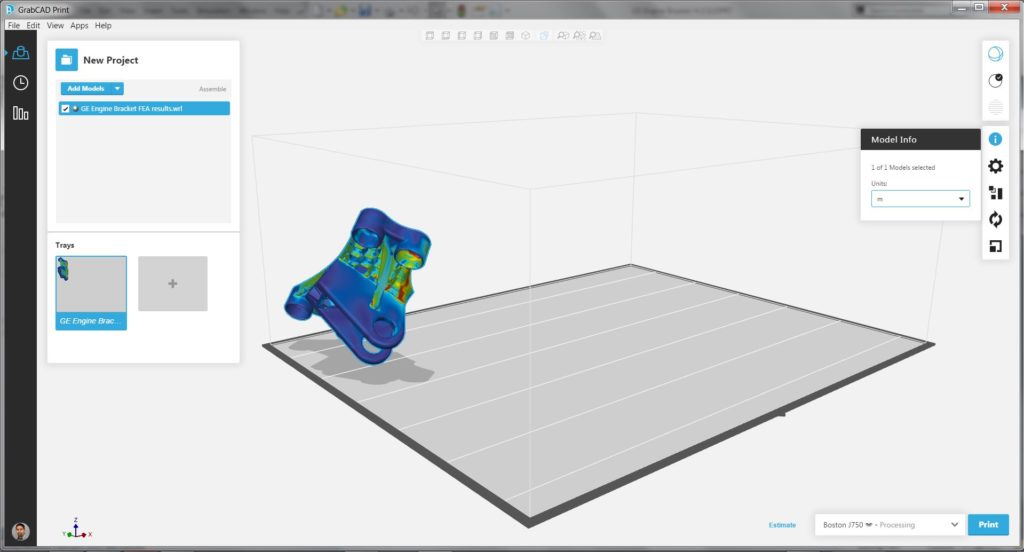Screen dimensions: 1024x552
Task: Switch to Analysis mode view icon
Action: pyautogui.click(x=995, y=80)
